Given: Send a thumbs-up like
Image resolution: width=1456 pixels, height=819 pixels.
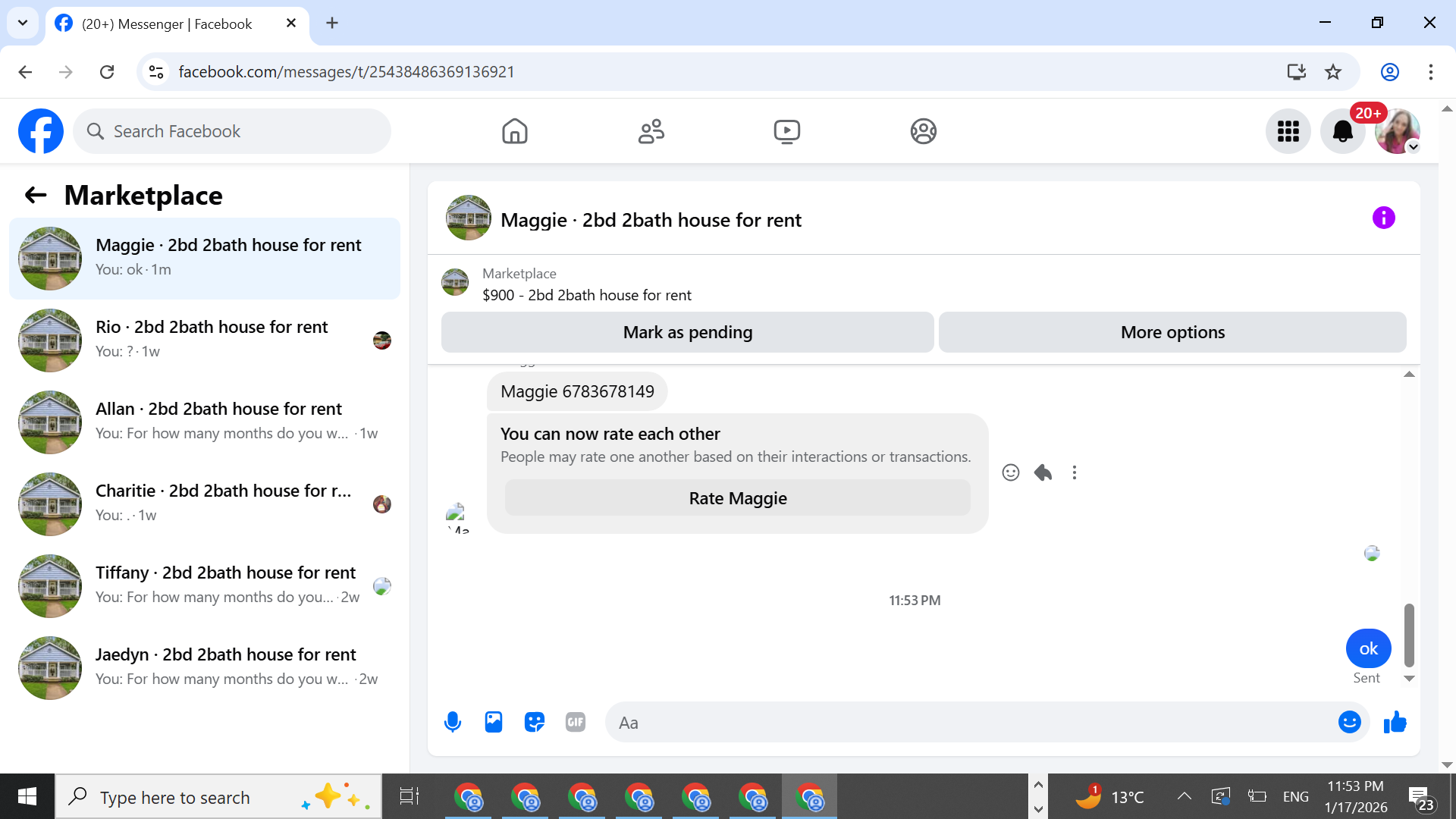Looking at the screenshot, I should click(1395, 723).
